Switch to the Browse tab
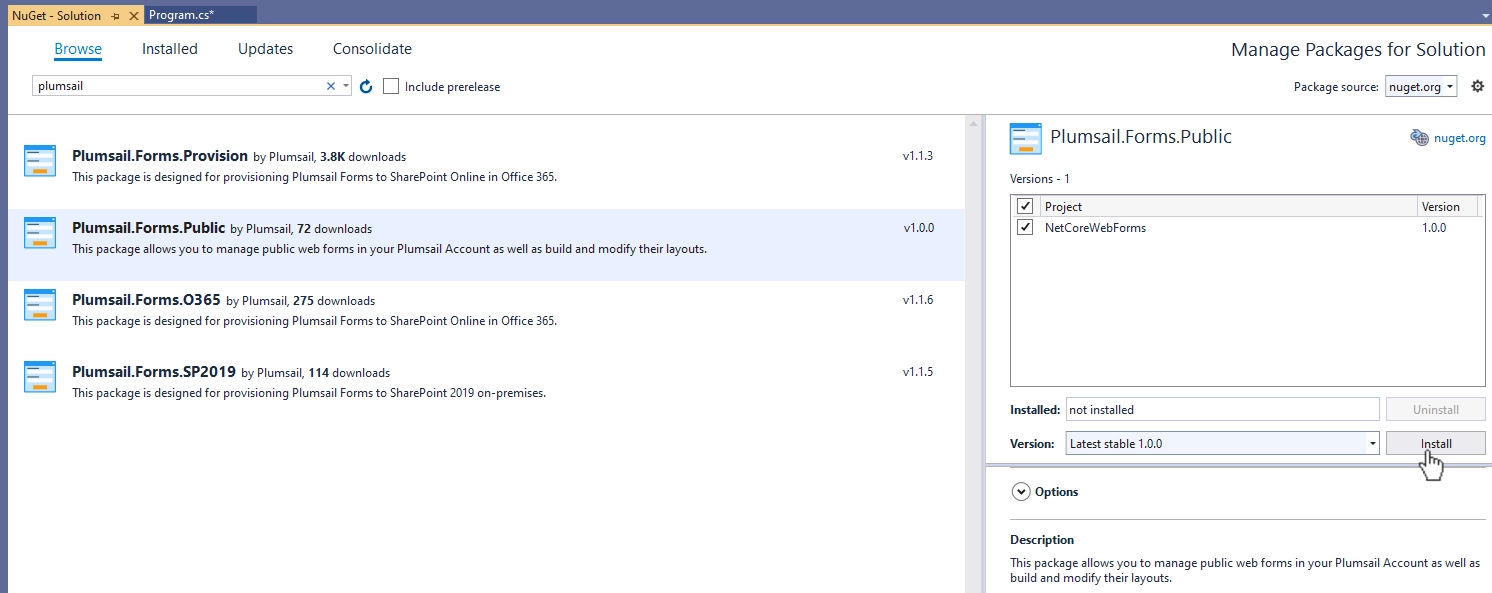The height and width of the screenshot is (593, 1492). pos(78,49)
